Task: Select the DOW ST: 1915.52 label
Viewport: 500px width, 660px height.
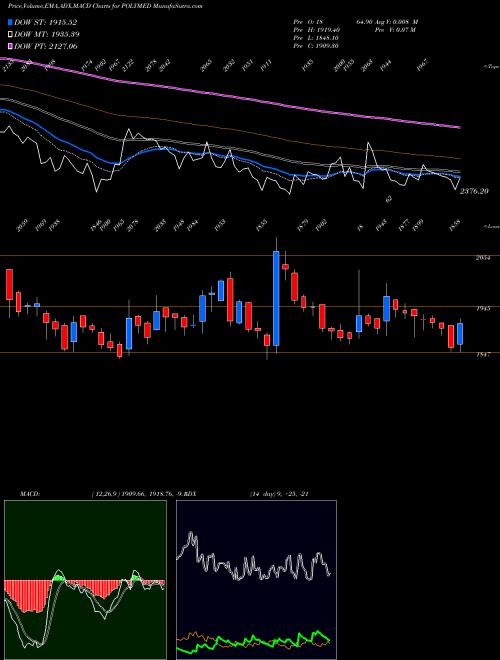Action: (45, 23)
